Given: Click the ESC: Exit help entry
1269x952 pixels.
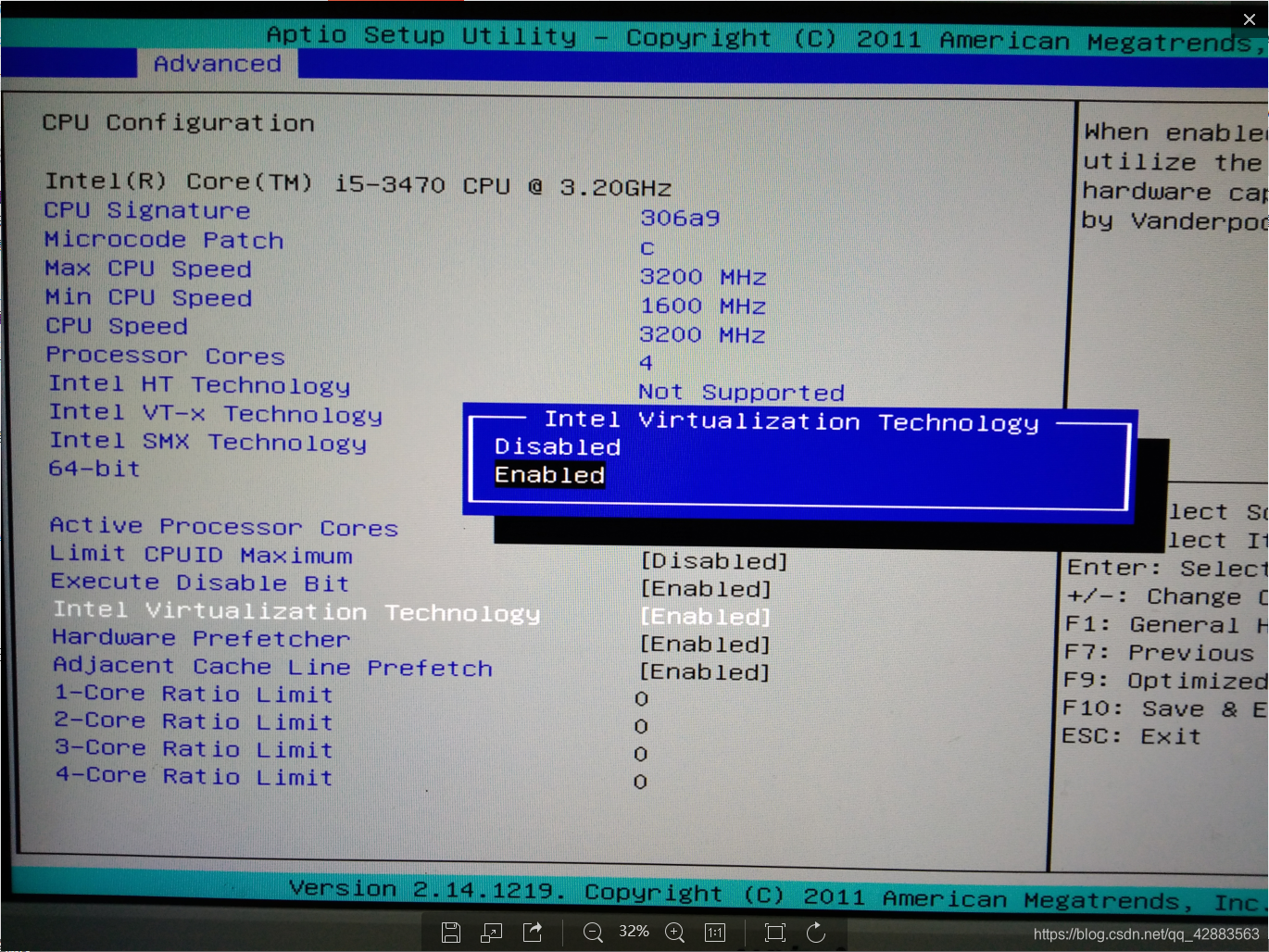Looking at the screenshot, I should (x=1132, y=736).
